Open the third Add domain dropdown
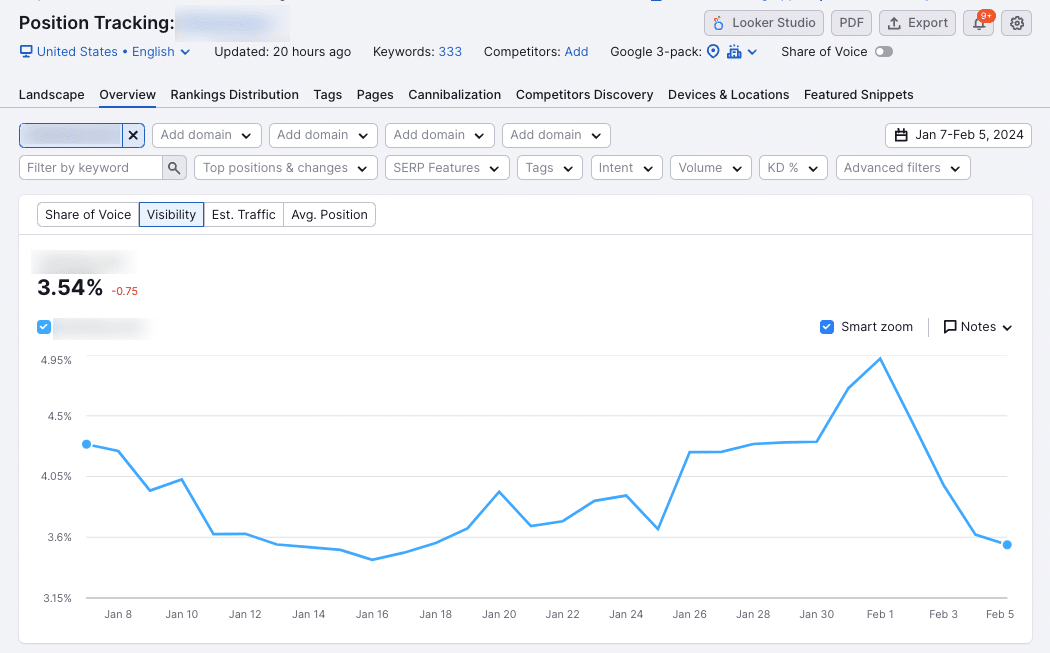Viewport: 1050px width, 653px height. point(439,135)
